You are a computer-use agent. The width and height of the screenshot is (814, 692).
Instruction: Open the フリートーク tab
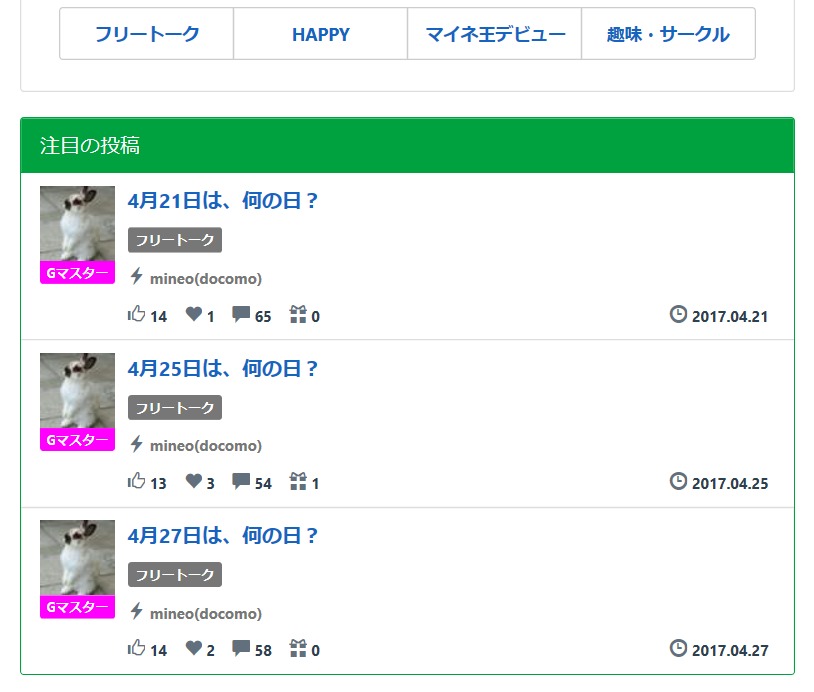(x=147, y=34)
